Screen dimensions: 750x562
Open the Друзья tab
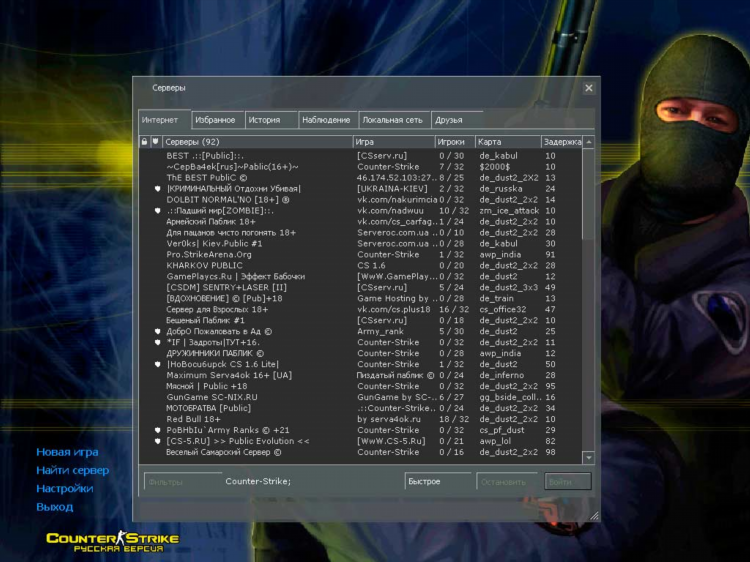point(457,120)
